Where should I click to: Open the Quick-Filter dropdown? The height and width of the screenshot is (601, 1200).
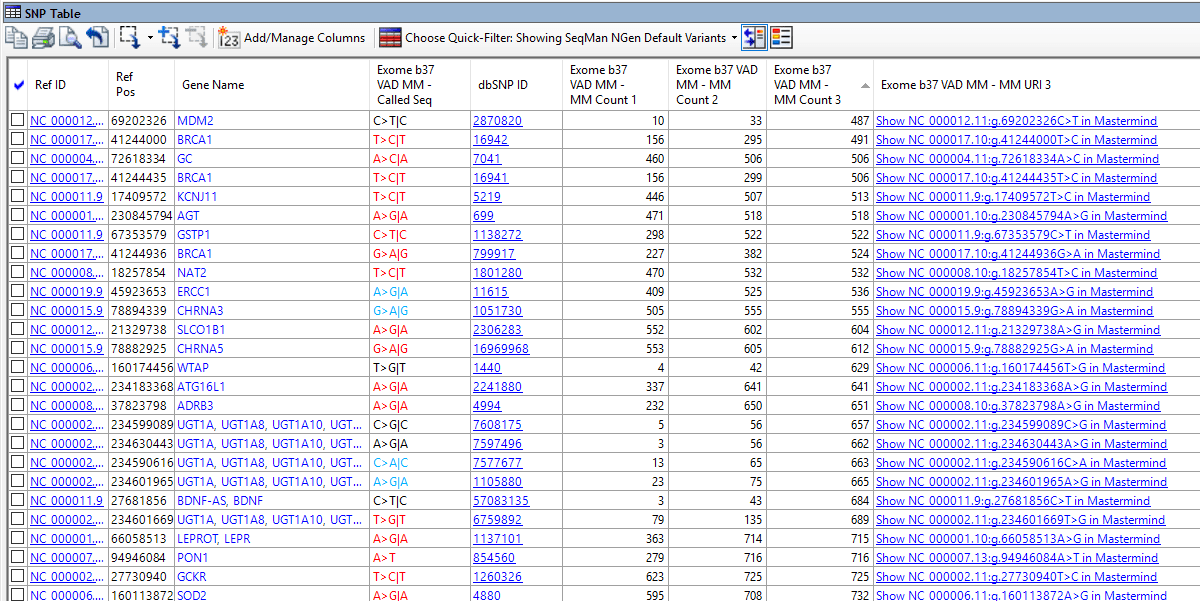[736, 37]
